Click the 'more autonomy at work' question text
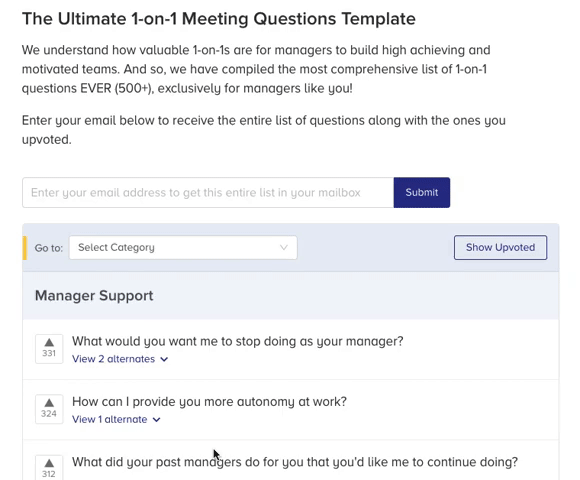The image size is (580, 480). [209, 401]
